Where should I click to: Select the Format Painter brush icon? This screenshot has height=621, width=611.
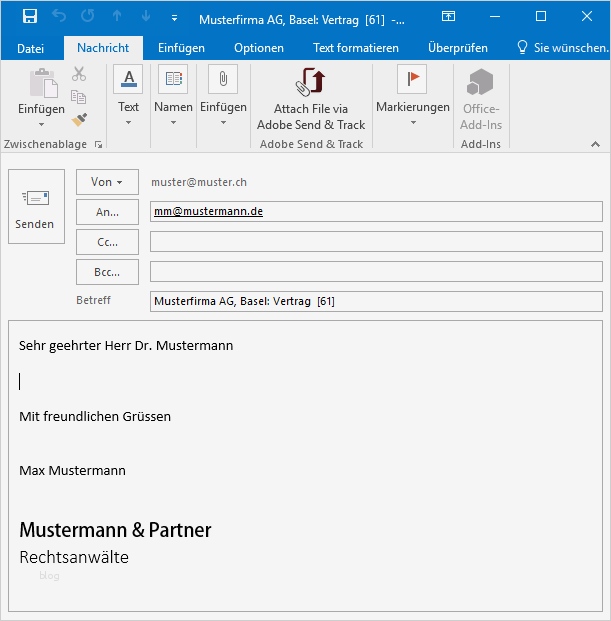point(79,119)
